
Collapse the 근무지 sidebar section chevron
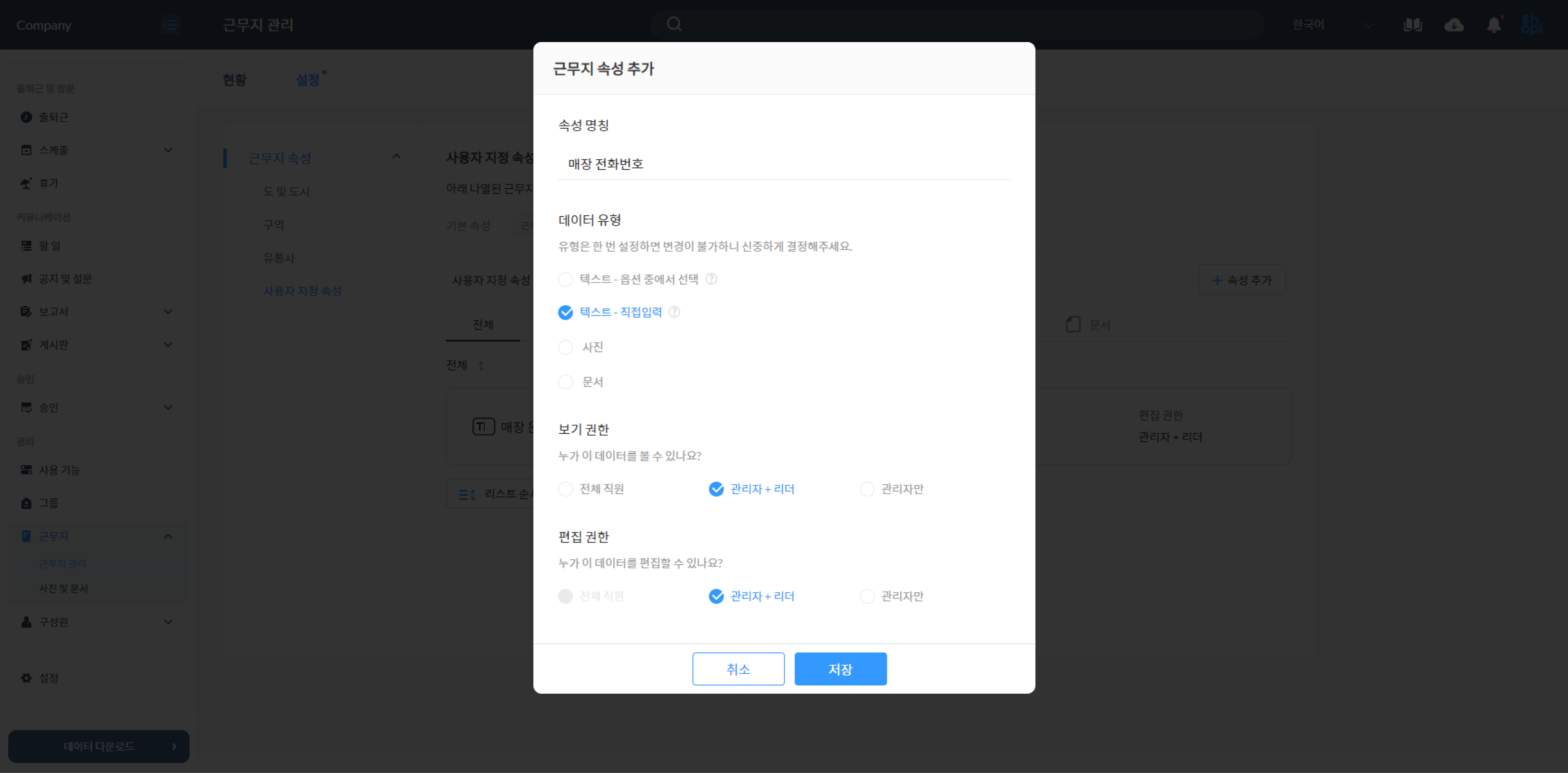point(168,536)
